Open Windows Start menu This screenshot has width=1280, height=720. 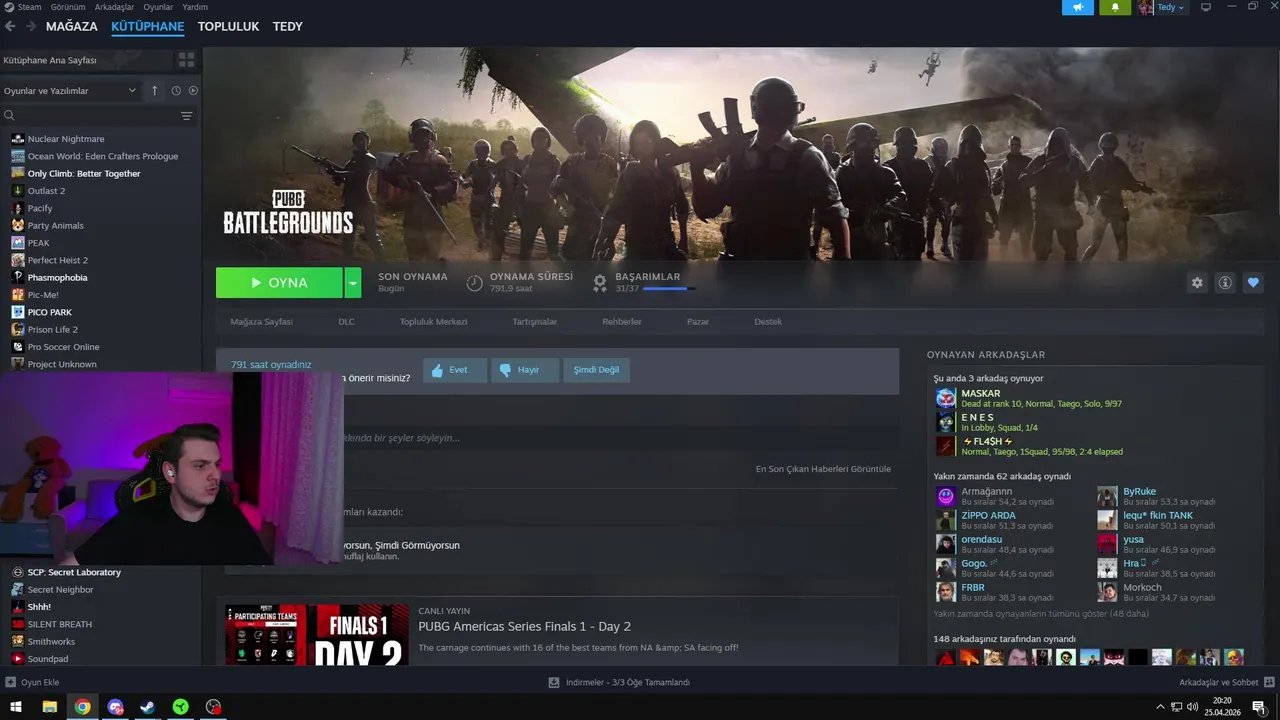click(16, 707)
